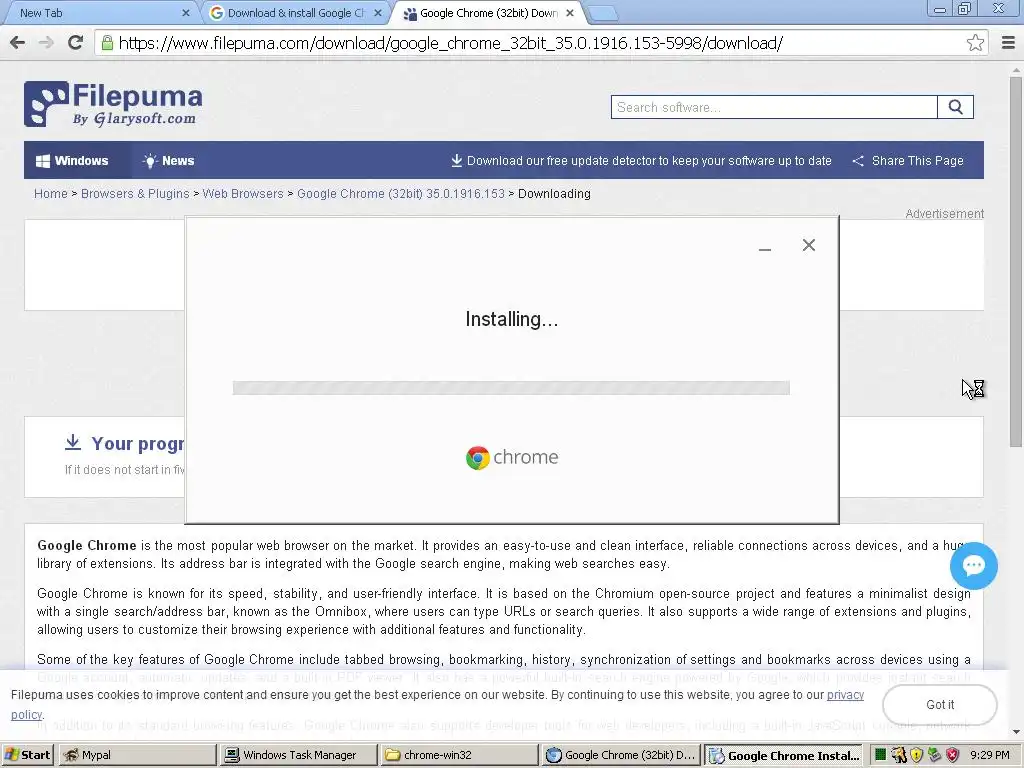Restore down the browser window

point(964,9)
